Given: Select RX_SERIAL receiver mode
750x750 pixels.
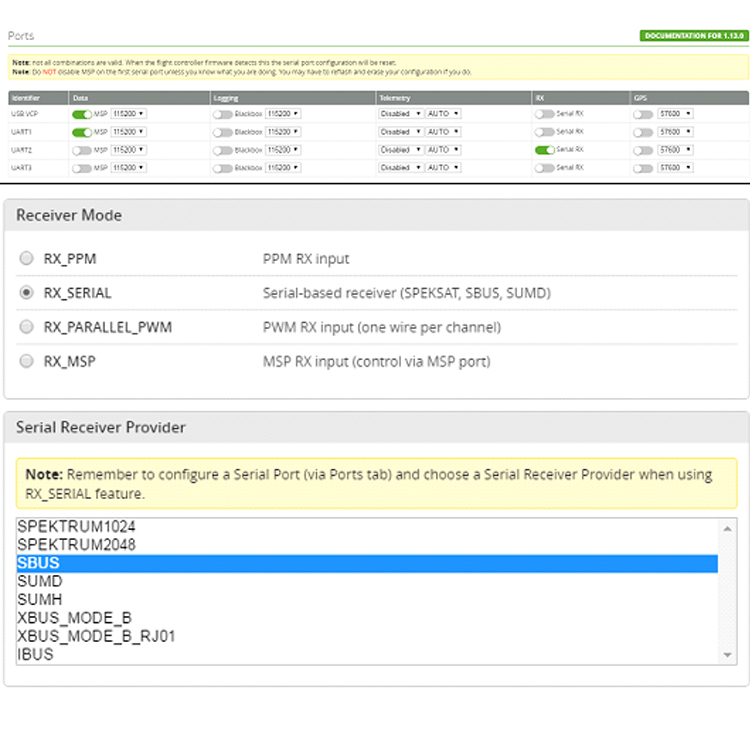Looking at the screenshot, I should pyautogui.click(x=26, y=292).
